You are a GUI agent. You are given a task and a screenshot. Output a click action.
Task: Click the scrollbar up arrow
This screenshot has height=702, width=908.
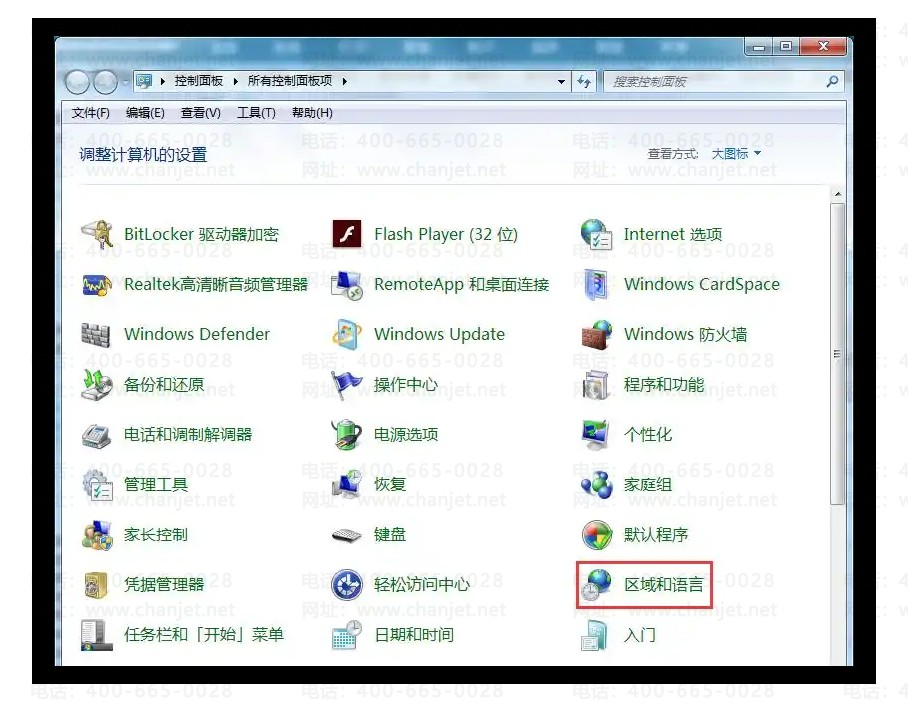coord(837,193)
